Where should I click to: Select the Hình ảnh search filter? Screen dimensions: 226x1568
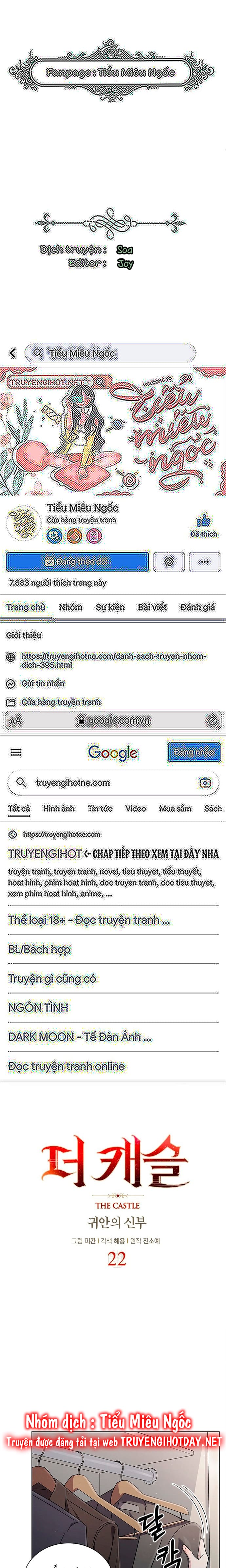tap(59, 808)
